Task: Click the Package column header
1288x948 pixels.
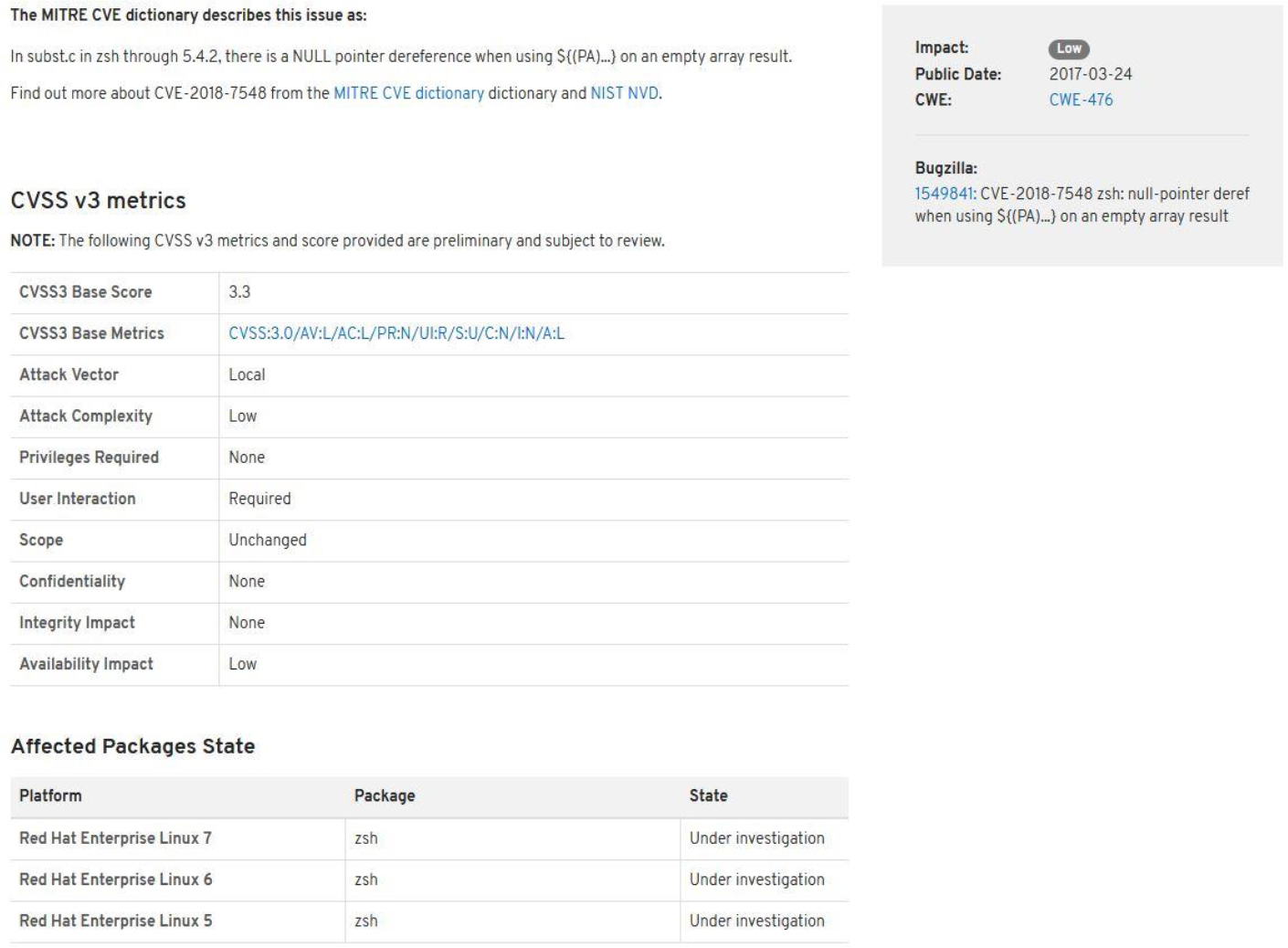Action: coord(385,795)
